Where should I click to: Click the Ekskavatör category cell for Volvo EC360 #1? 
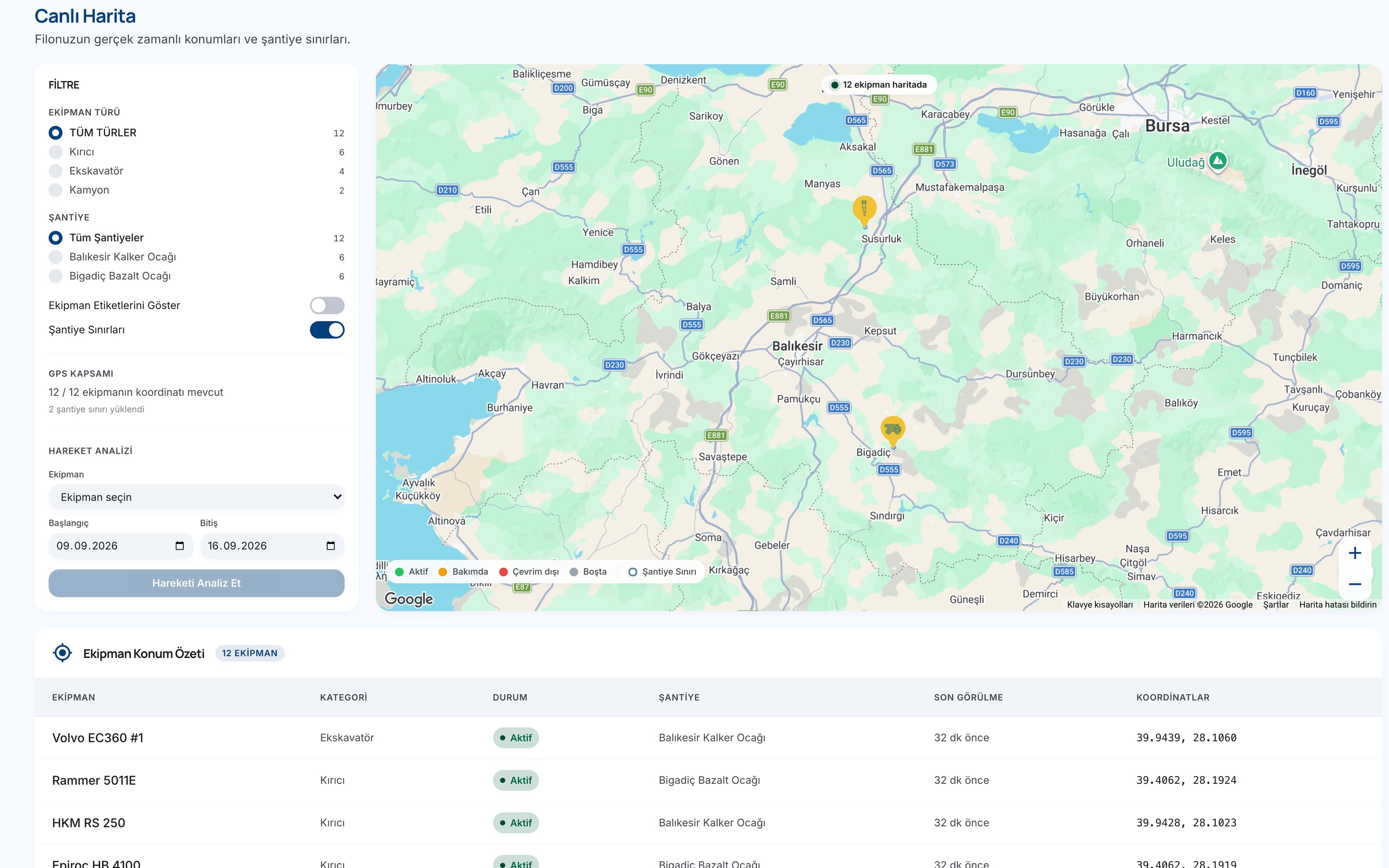(x=347, y=738)
